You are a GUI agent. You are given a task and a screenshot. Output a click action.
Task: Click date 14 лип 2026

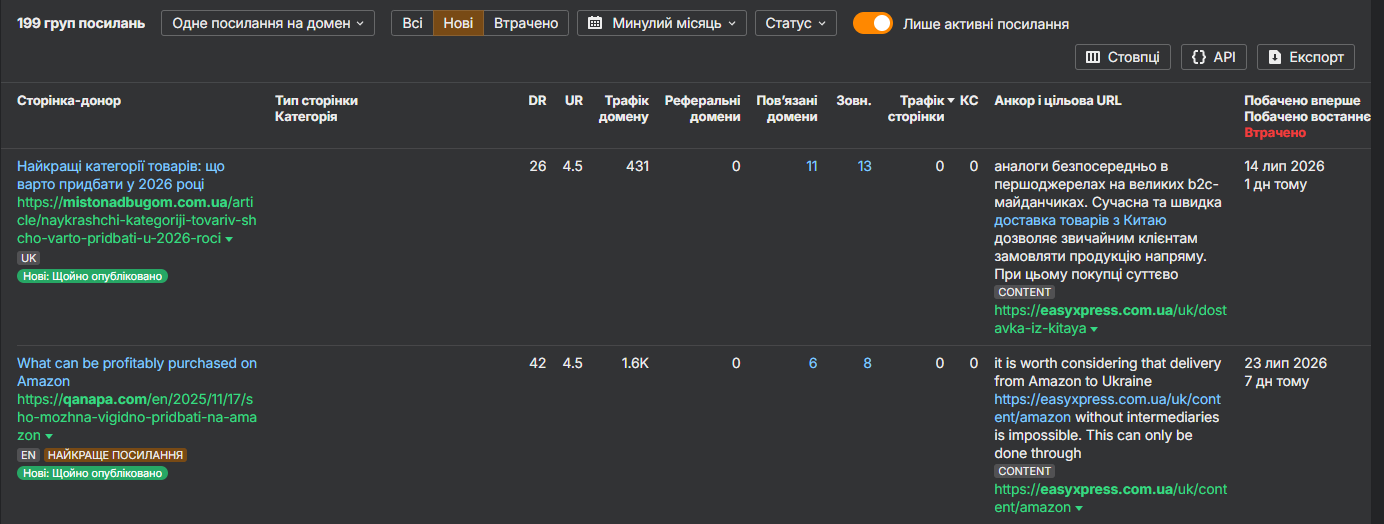(1285, 166)
